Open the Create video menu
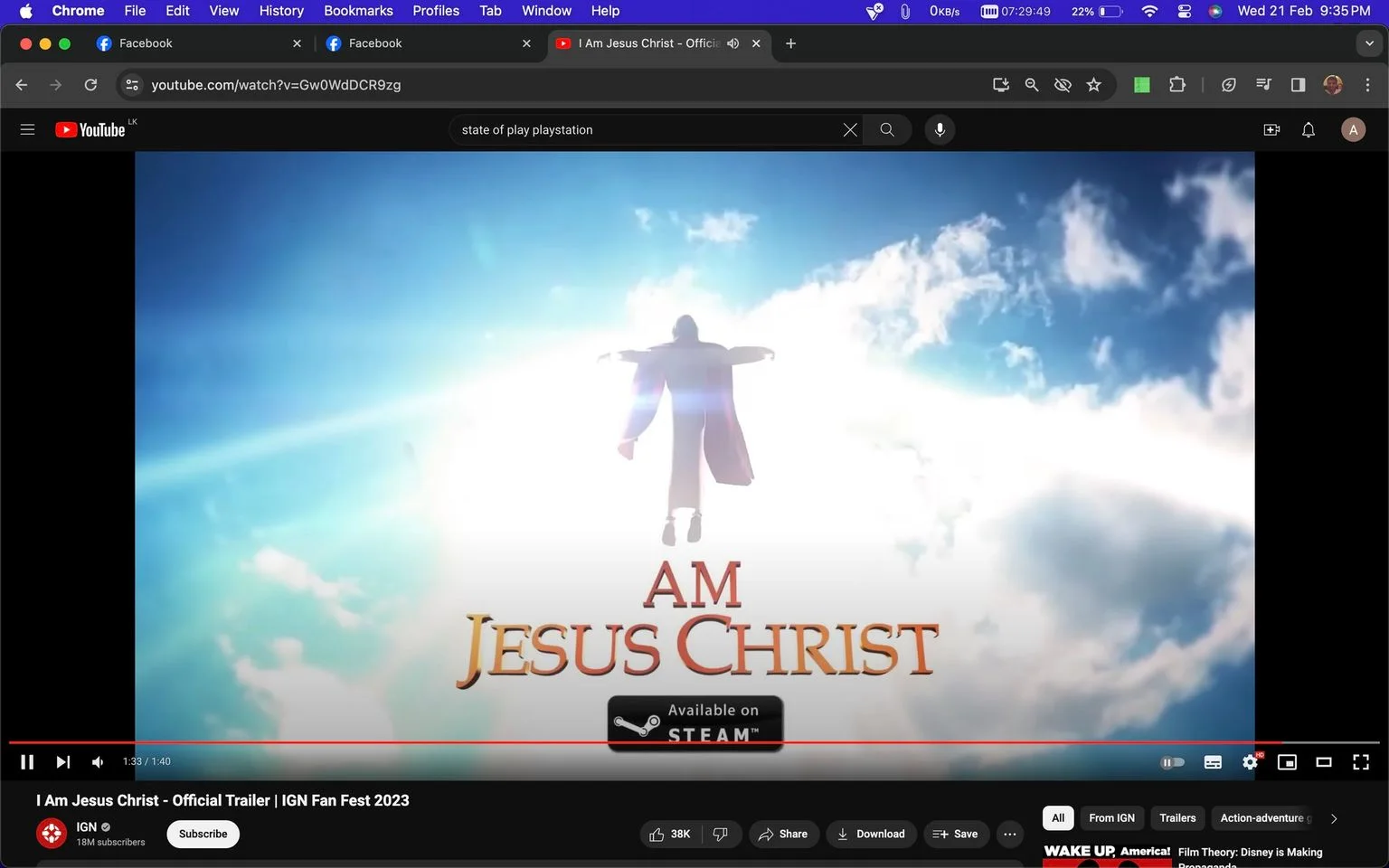The height and width of the screenshot is (868, 1389). coord(1271,130)
